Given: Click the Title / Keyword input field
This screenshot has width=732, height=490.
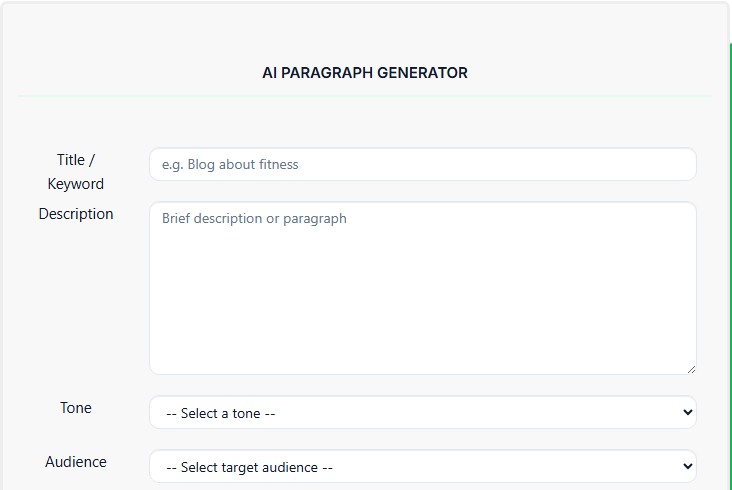Looking at the screenshot, I should click(x=422, y=164).
